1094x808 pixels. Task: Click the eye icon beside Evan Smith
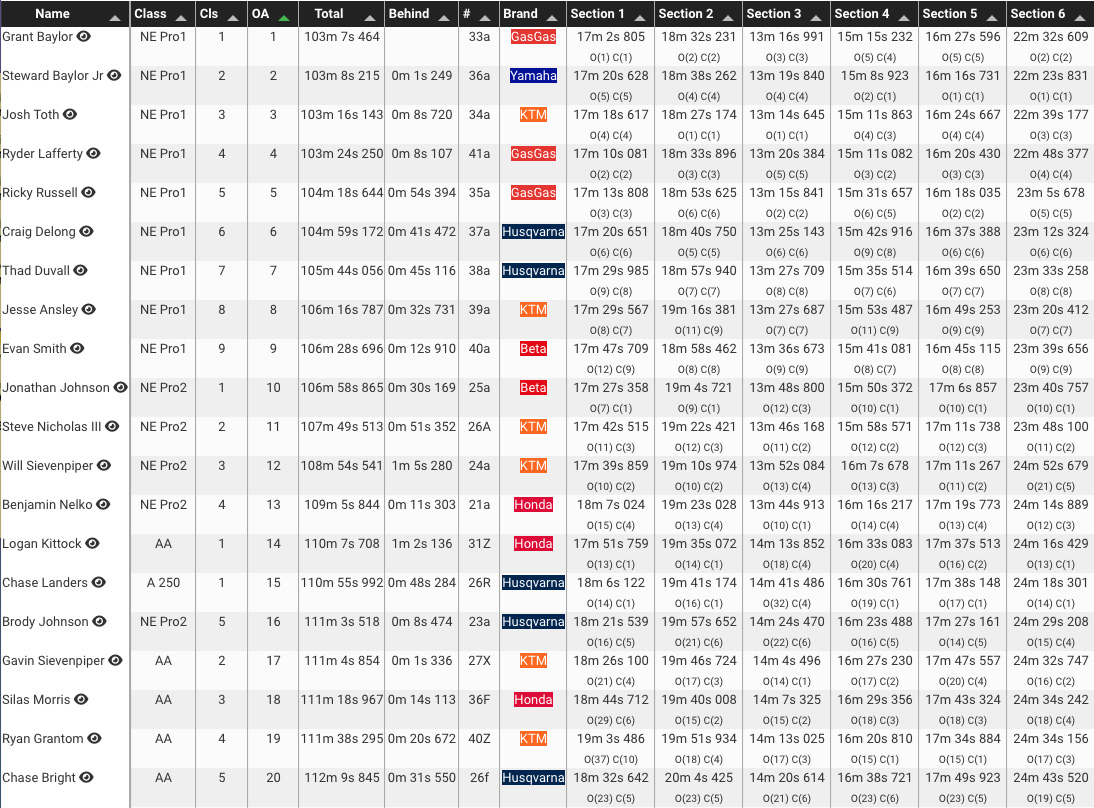77,349
